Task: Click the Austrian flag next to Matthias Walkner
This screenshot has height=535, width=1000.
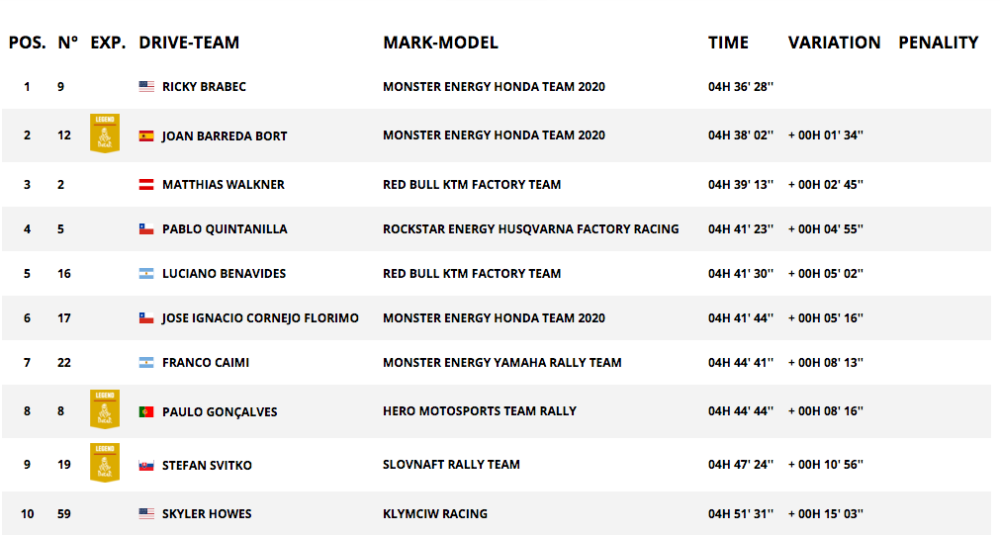Action: tap(146, 185)
